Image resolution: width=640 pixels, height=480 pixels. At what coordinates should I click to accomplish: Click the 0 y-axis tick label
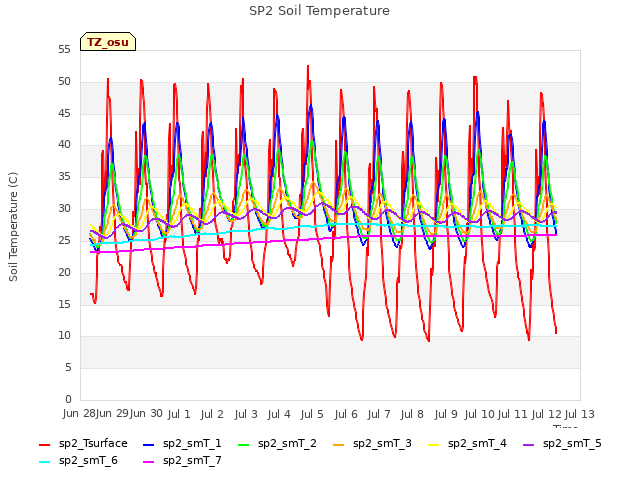pyautogui.click(x=68, y=399)
